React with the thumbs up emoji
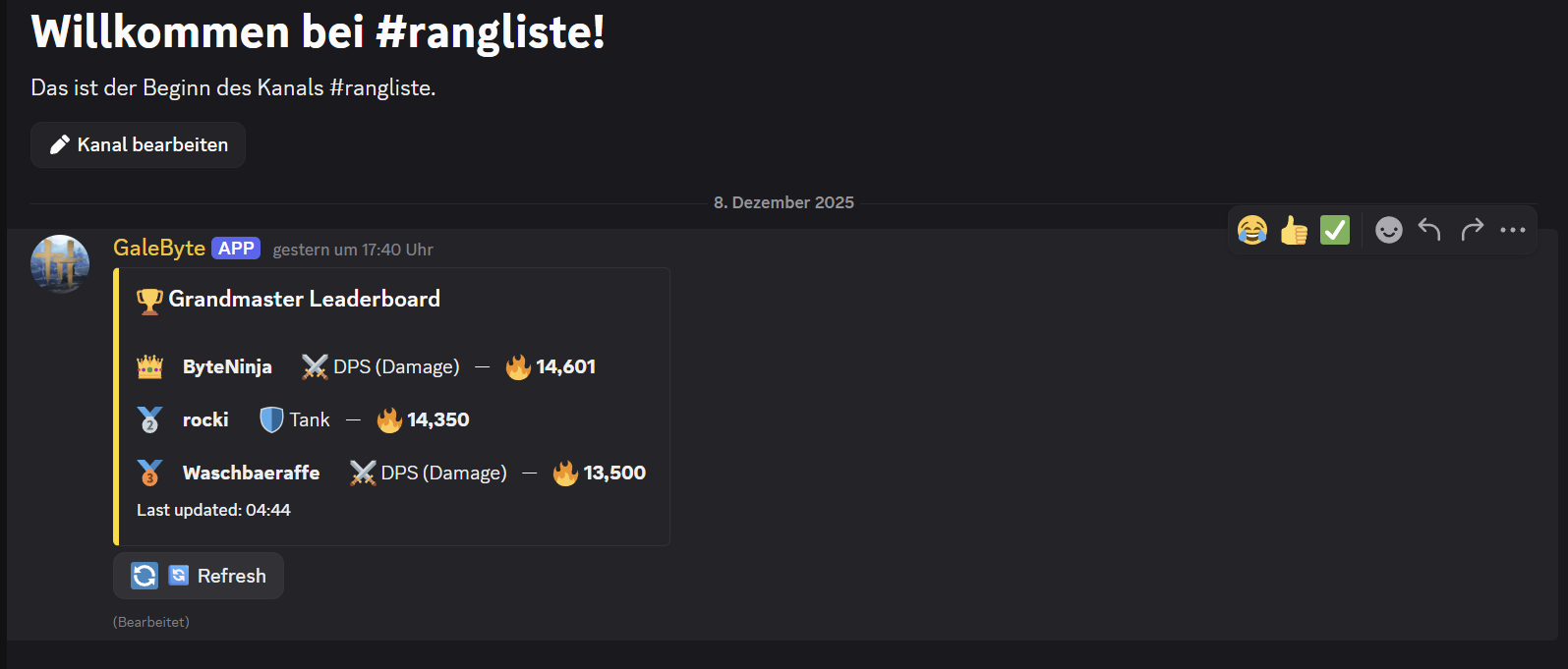1568x669 pixels. click(x=1294, y=230)
